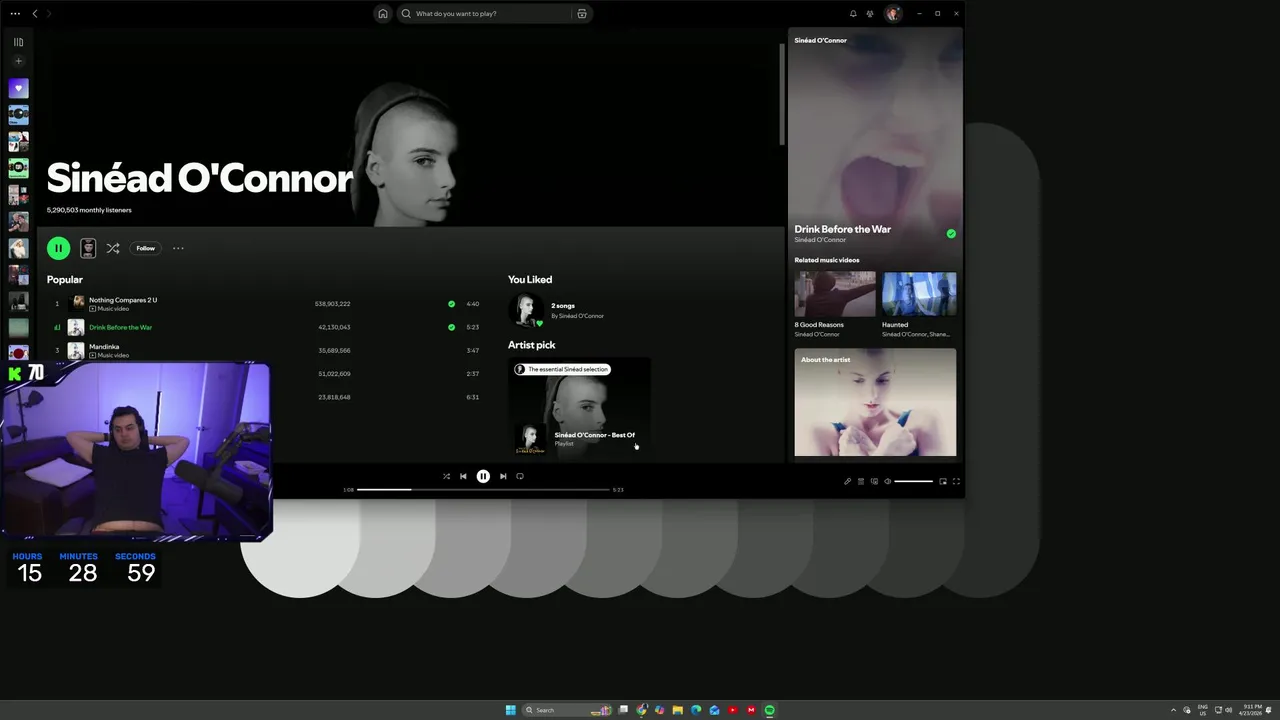Open the taskbar clock showing 9:11 PM
Viewport: 1280px width, 720px height.
[x=1250, y=710]
